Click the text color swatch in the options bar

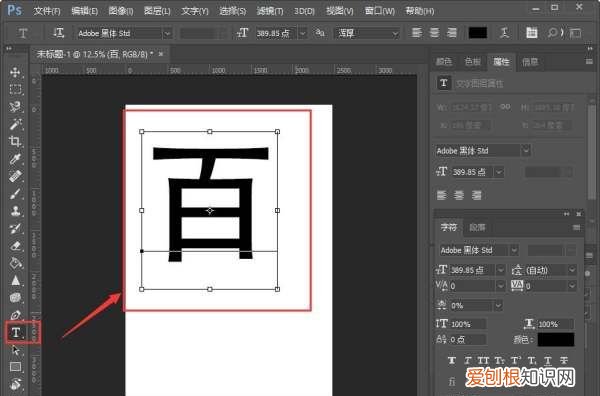478,33
